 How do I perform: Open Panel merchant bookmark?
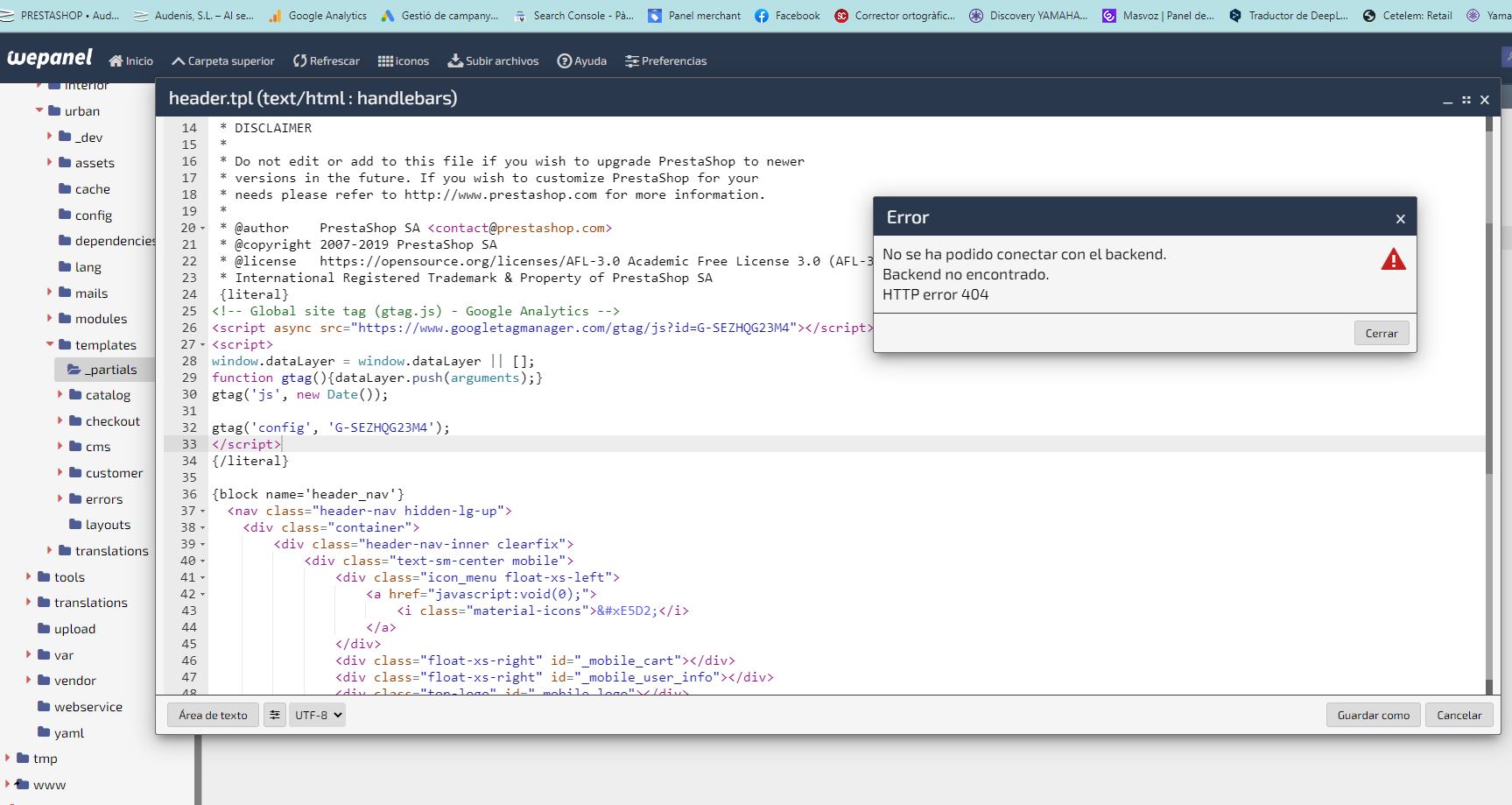[695, 16]
